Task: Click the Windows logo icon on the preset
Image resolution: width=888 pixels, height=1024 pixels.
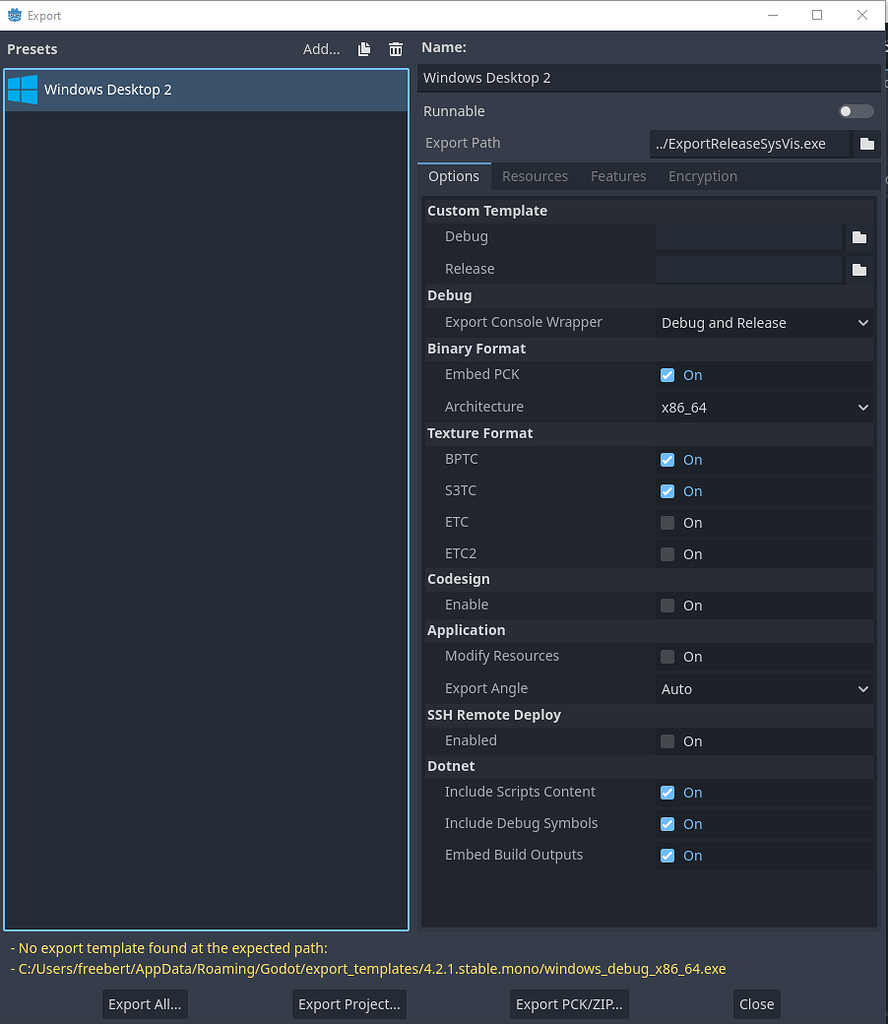Action: (x=22, y=89)
